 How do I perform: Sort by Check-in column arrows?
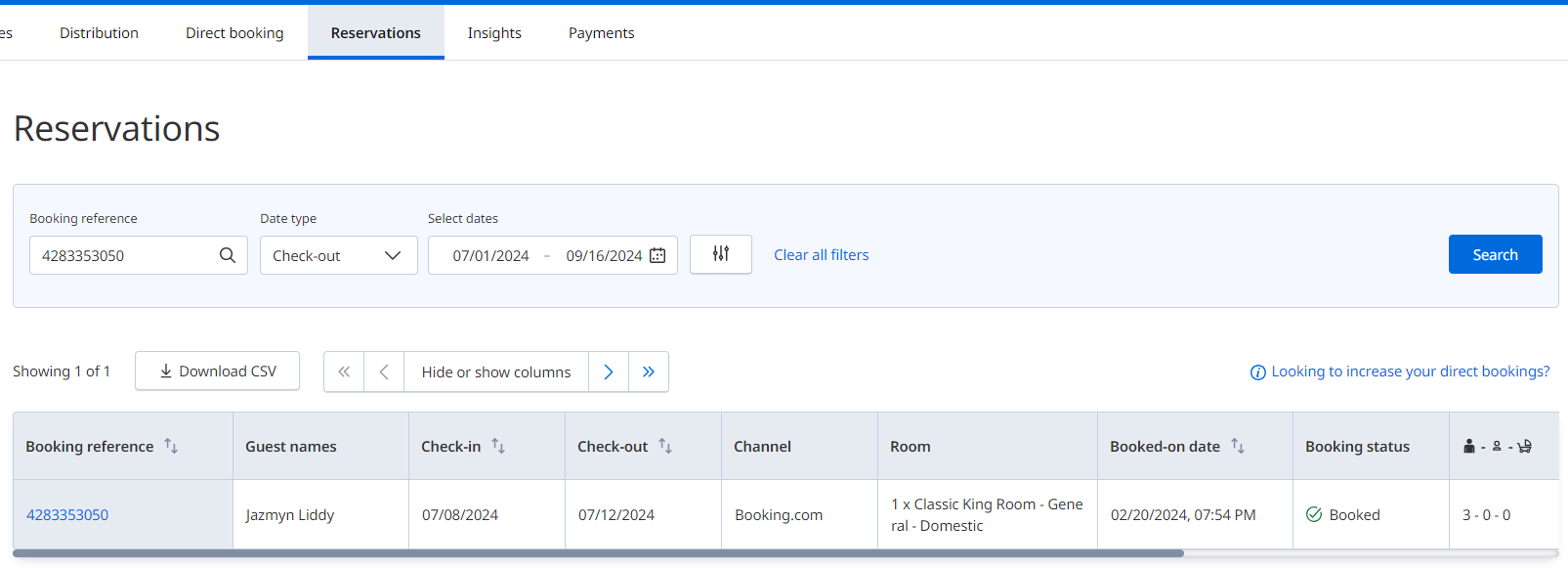coord(498,446)
